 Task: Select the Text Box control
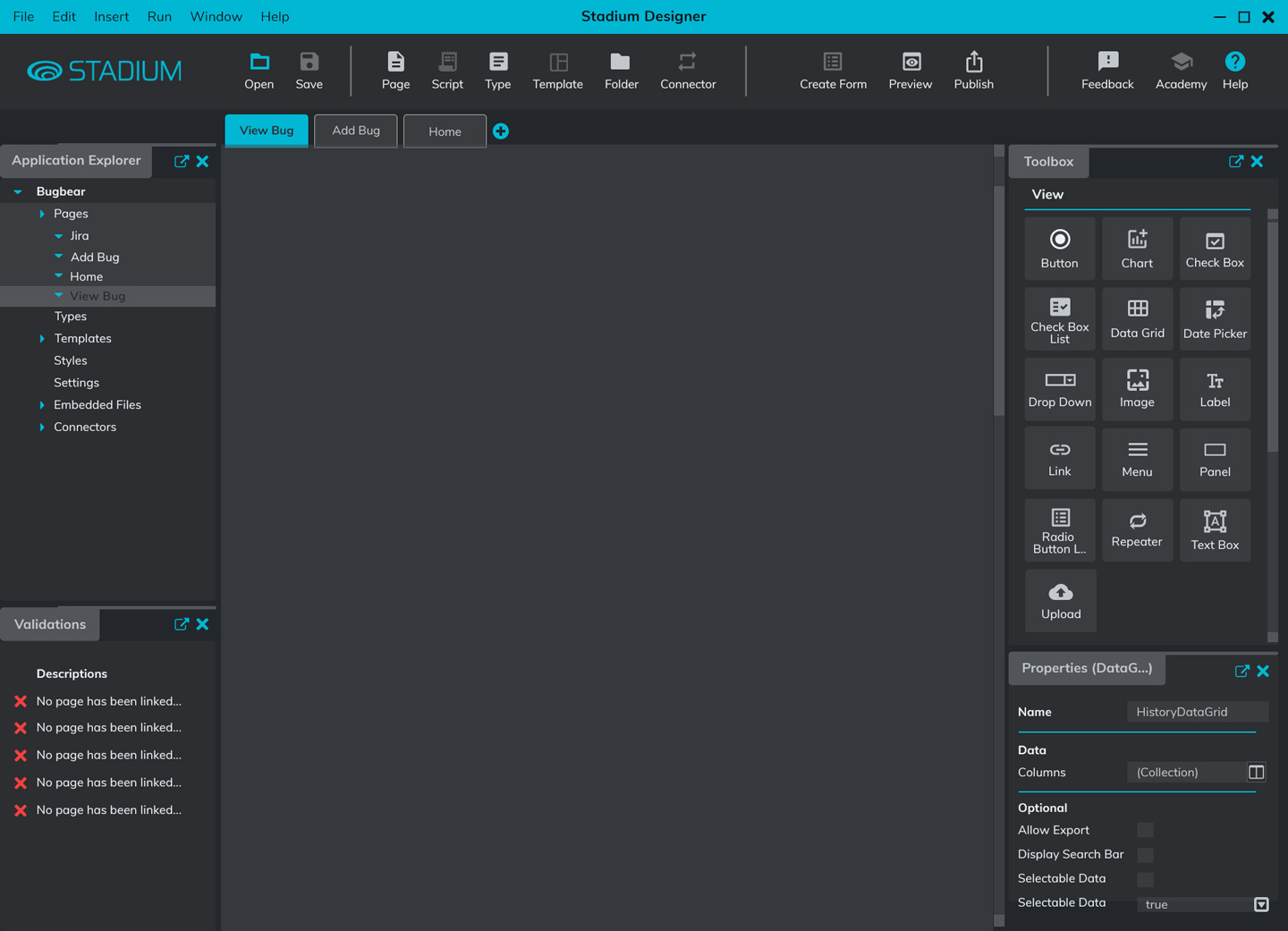1215,530
